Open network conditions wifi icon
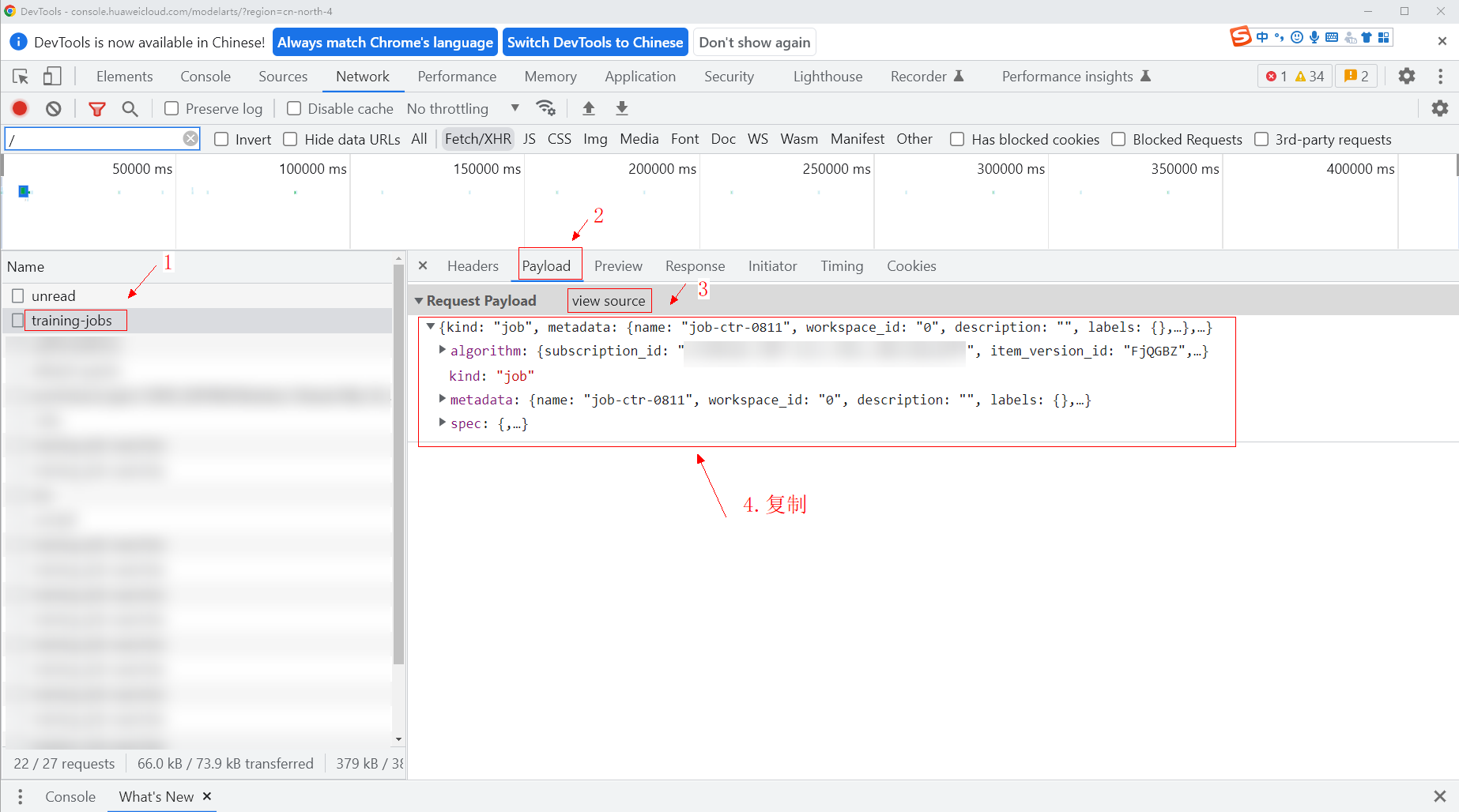 click(x=545, y=108)
